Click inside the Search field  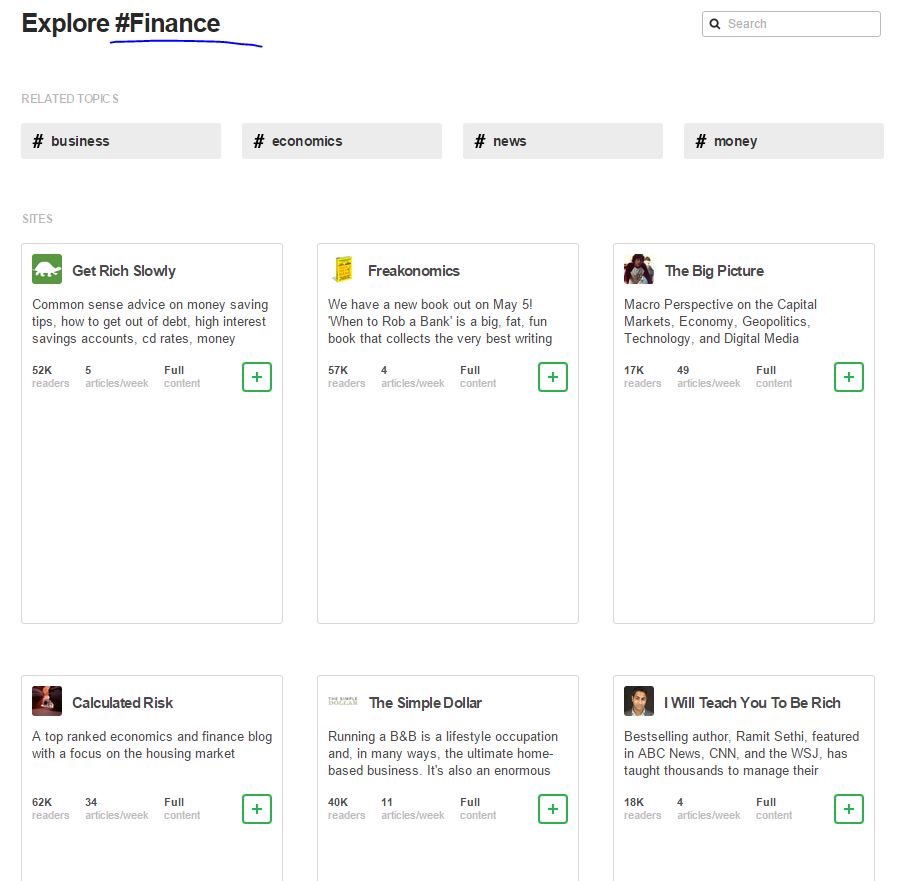pyautogui.click(x=800, y=24)
